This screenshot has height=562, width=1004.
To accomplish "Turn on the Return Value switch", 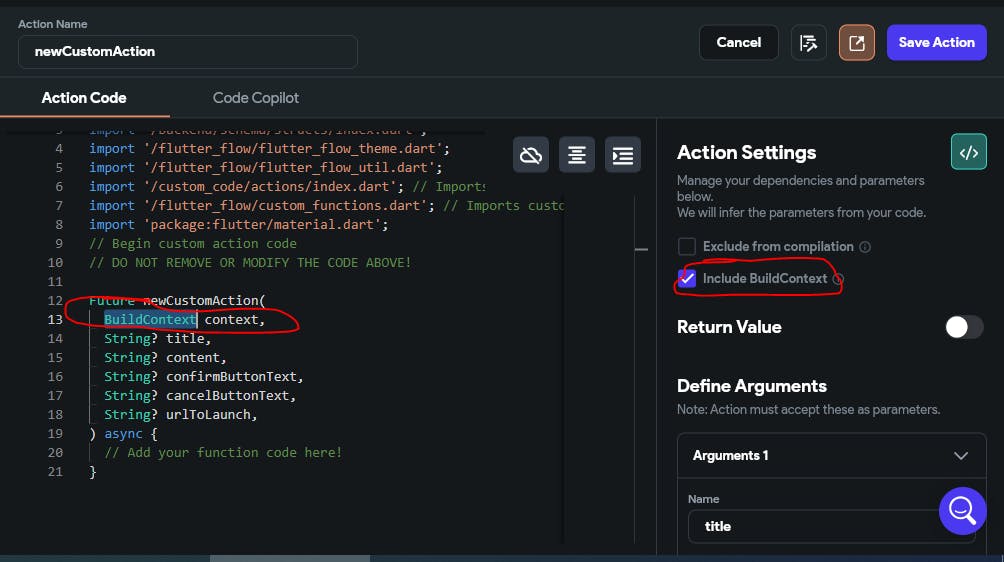I will click(964, 327).
